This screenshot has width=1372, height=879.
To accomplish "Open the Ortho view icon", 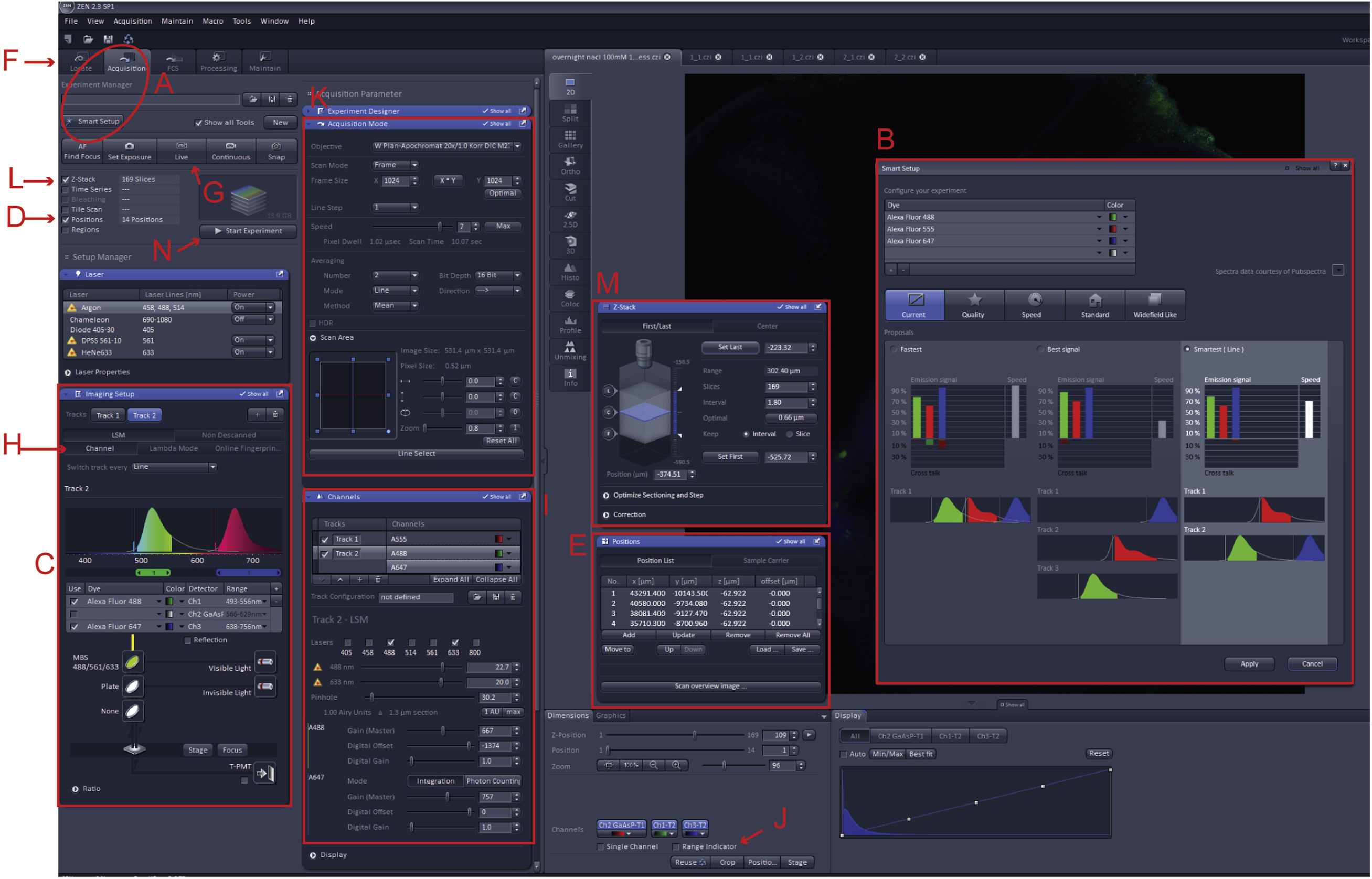I will coord(570,162).
